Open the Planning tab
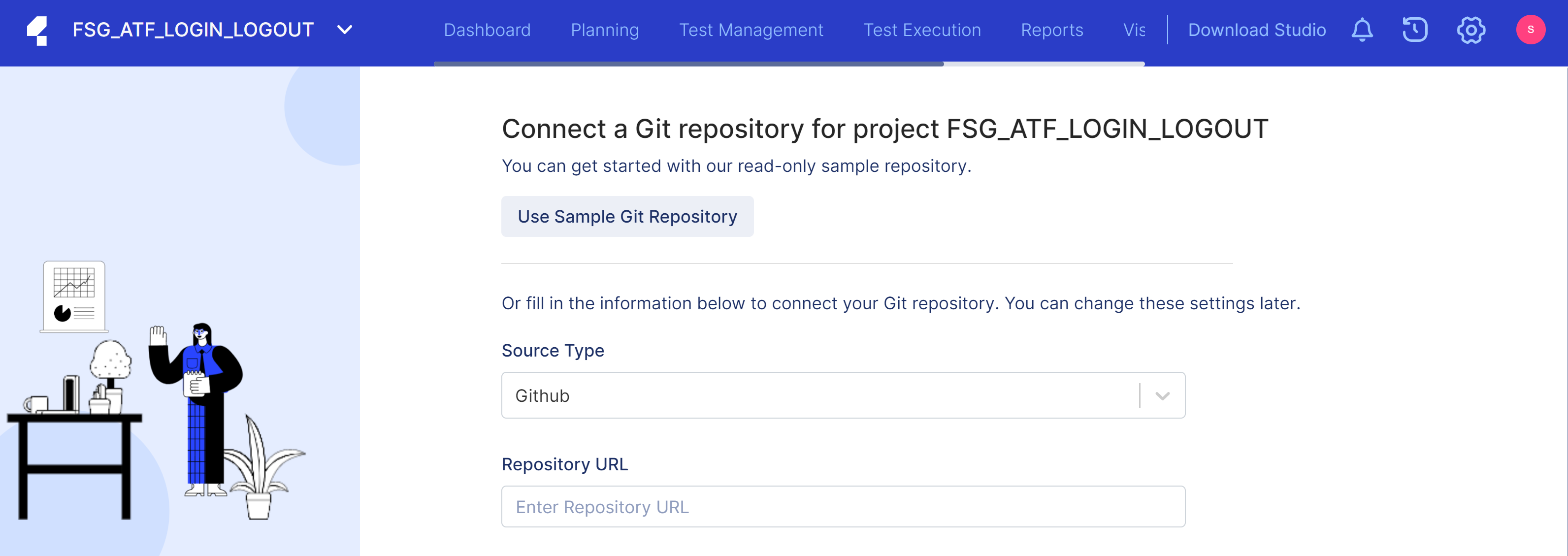 pos(604,30)
